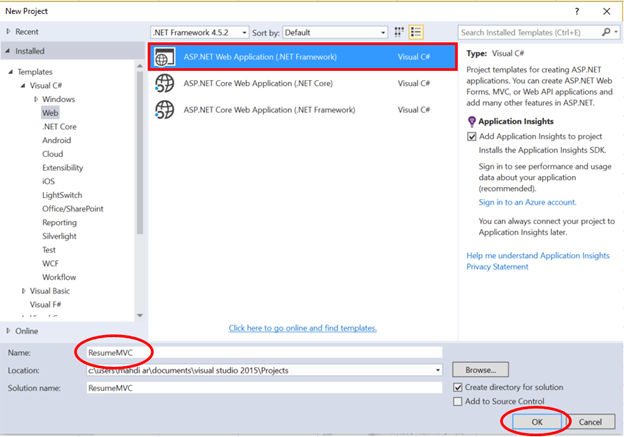Click OK to create the project
Screen dimensions: 624x437
point(537,422)
